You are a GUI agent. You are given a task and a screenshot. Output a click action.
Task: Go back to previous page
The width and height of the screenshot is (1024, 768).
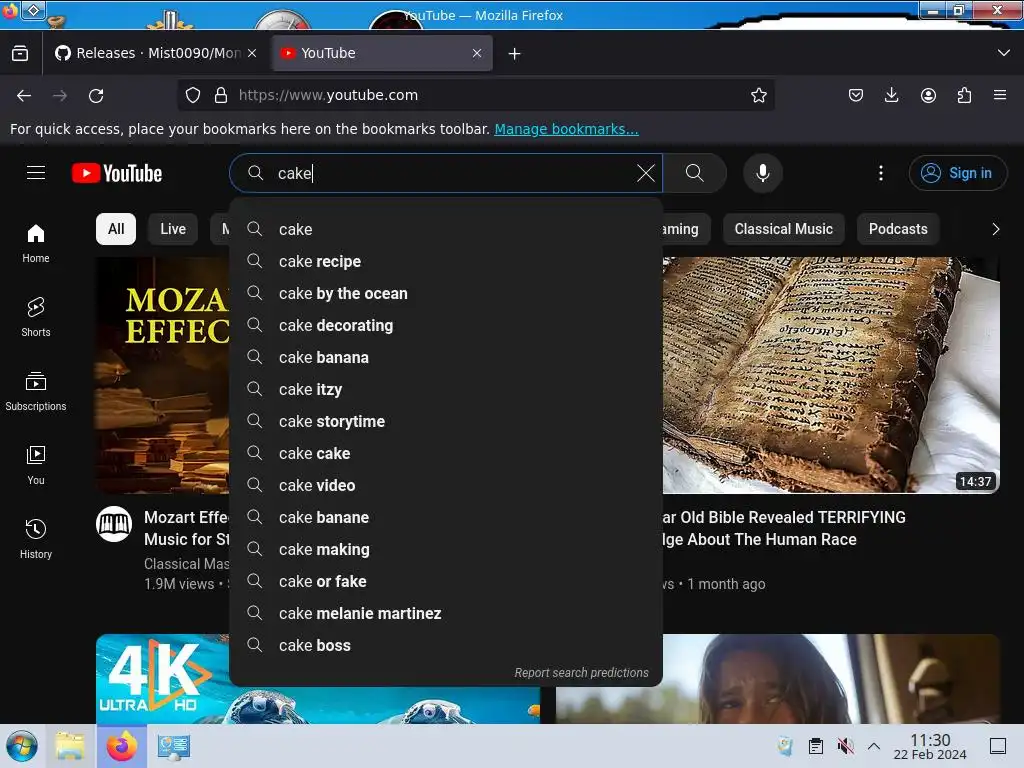point(24,95)
